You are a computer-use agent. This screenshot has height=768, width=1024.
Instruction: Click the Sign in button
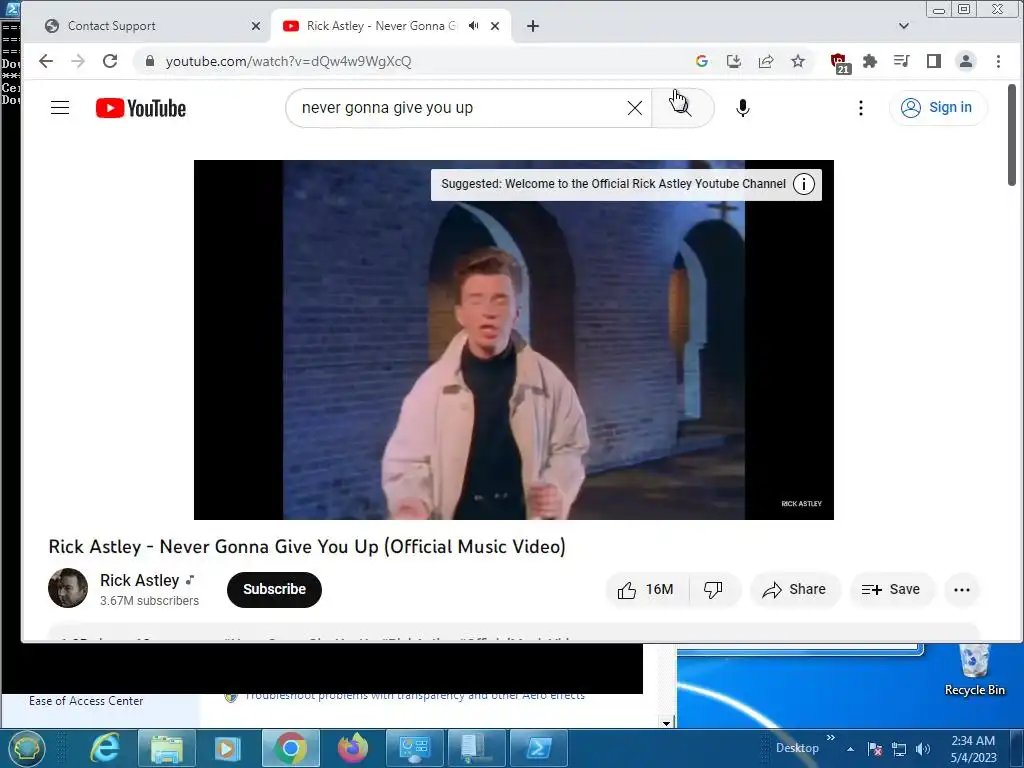click(938, 108)
